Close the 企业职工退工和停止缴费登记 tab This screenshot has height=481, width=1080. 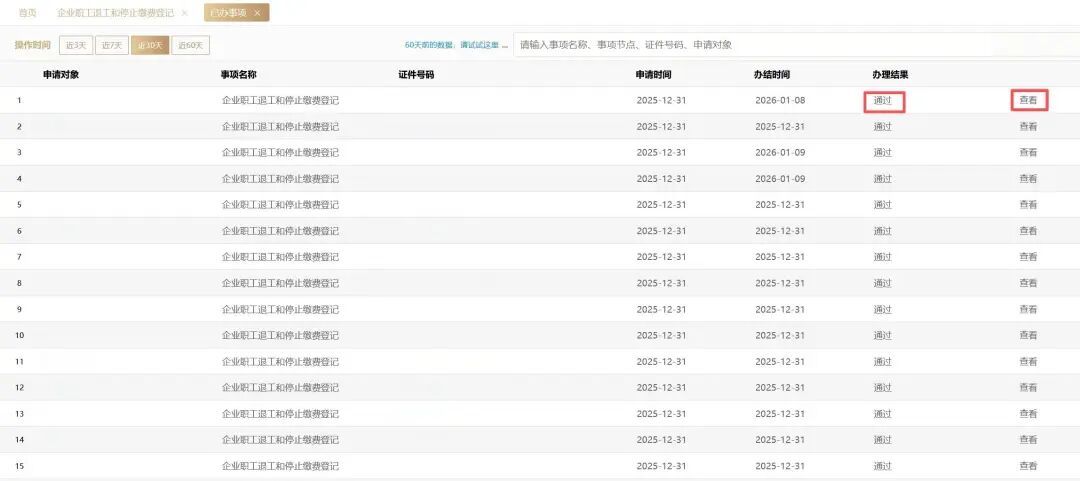(184, 13)
